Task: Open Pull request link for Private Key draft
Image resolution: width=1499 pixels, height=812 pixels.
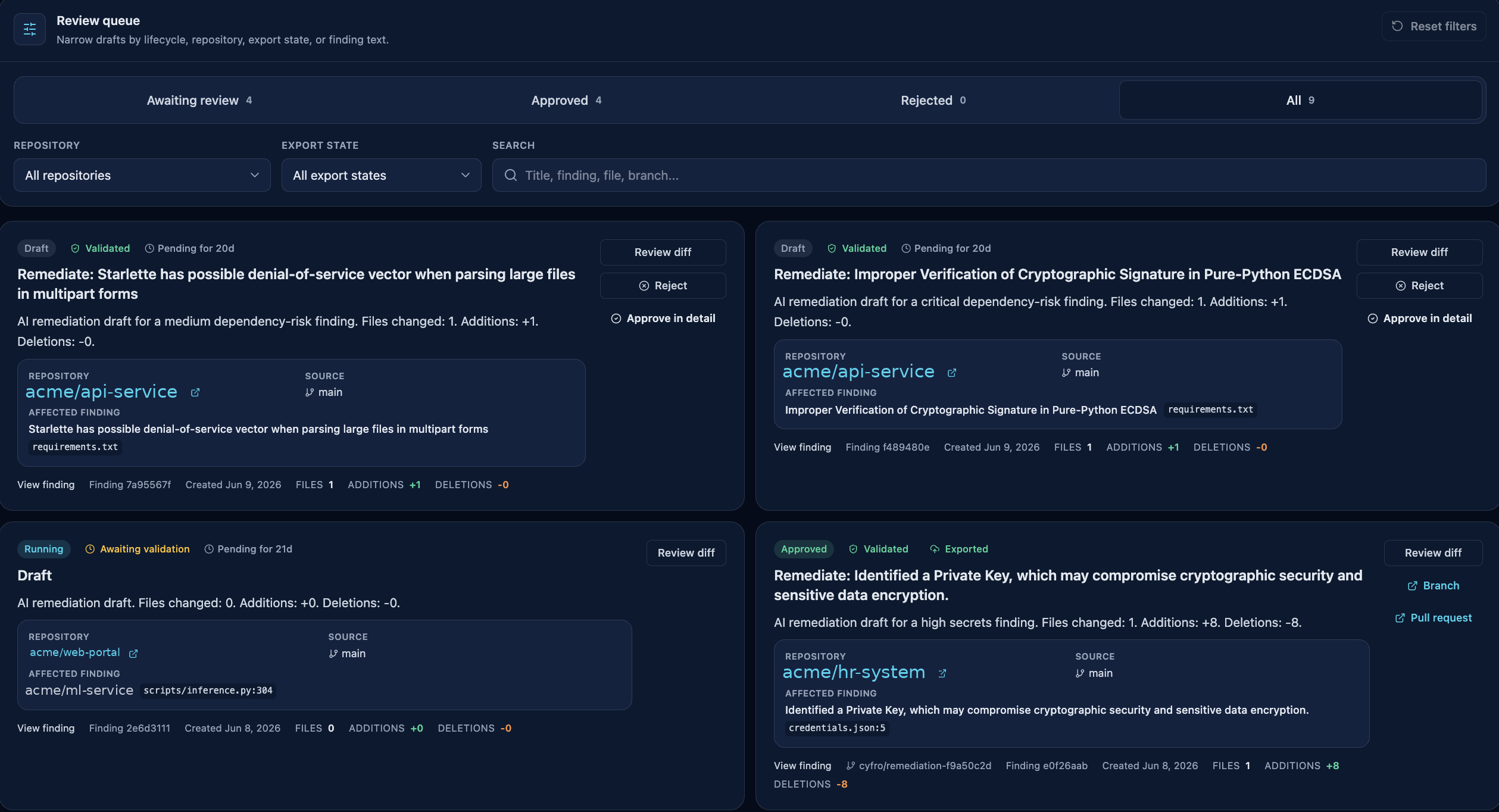Action: pyautogui.click(x=1433, y=618)
